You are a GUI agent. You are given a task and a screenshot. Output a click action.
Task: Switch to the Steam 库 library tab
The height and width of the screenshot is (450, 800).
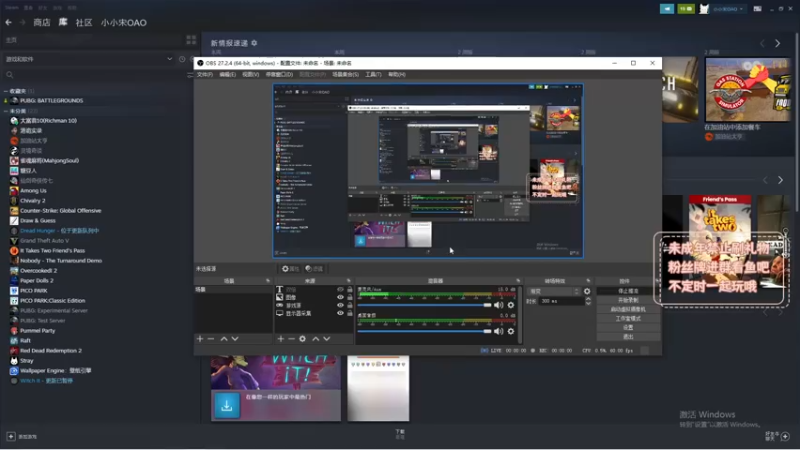click(x=63, y=22)
